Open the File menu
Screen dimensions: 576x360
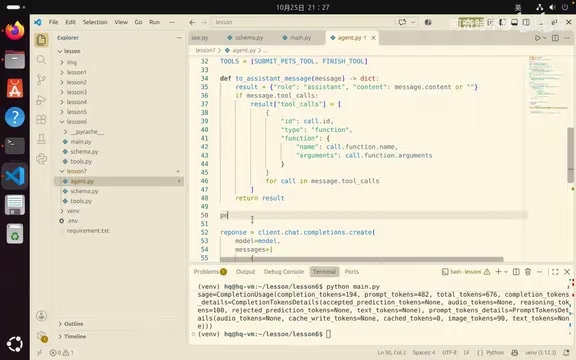[x=54, y=22]
